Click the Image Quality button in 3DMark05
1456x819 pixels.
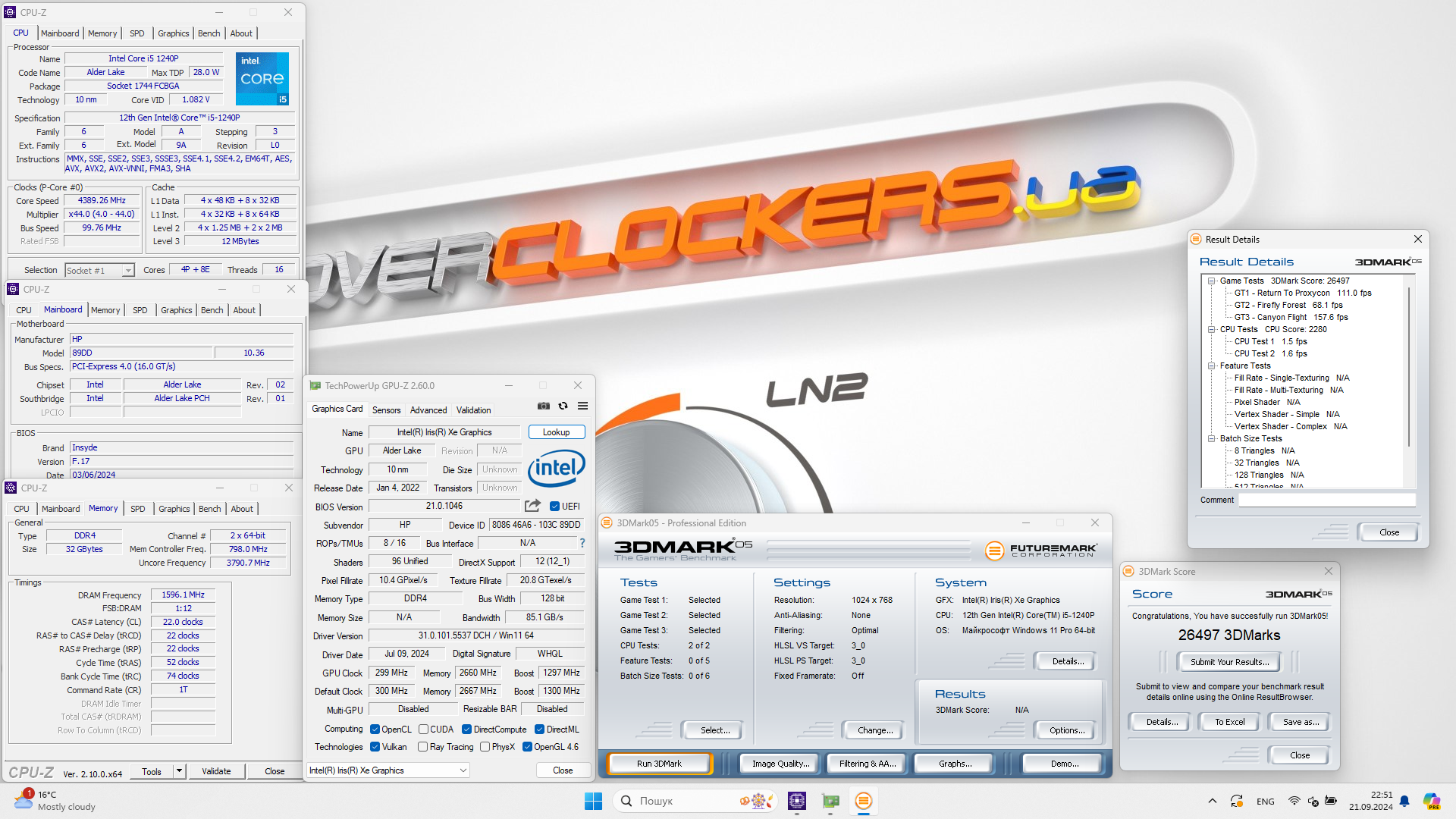pos(780,764)
